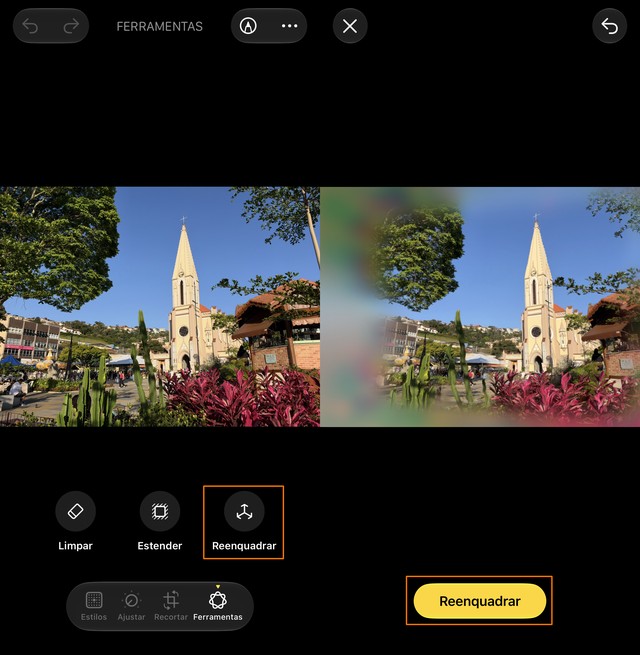Switch to the Ferramentas tab
This screenshot has height=655, width=640.
[x=218, y=606]
